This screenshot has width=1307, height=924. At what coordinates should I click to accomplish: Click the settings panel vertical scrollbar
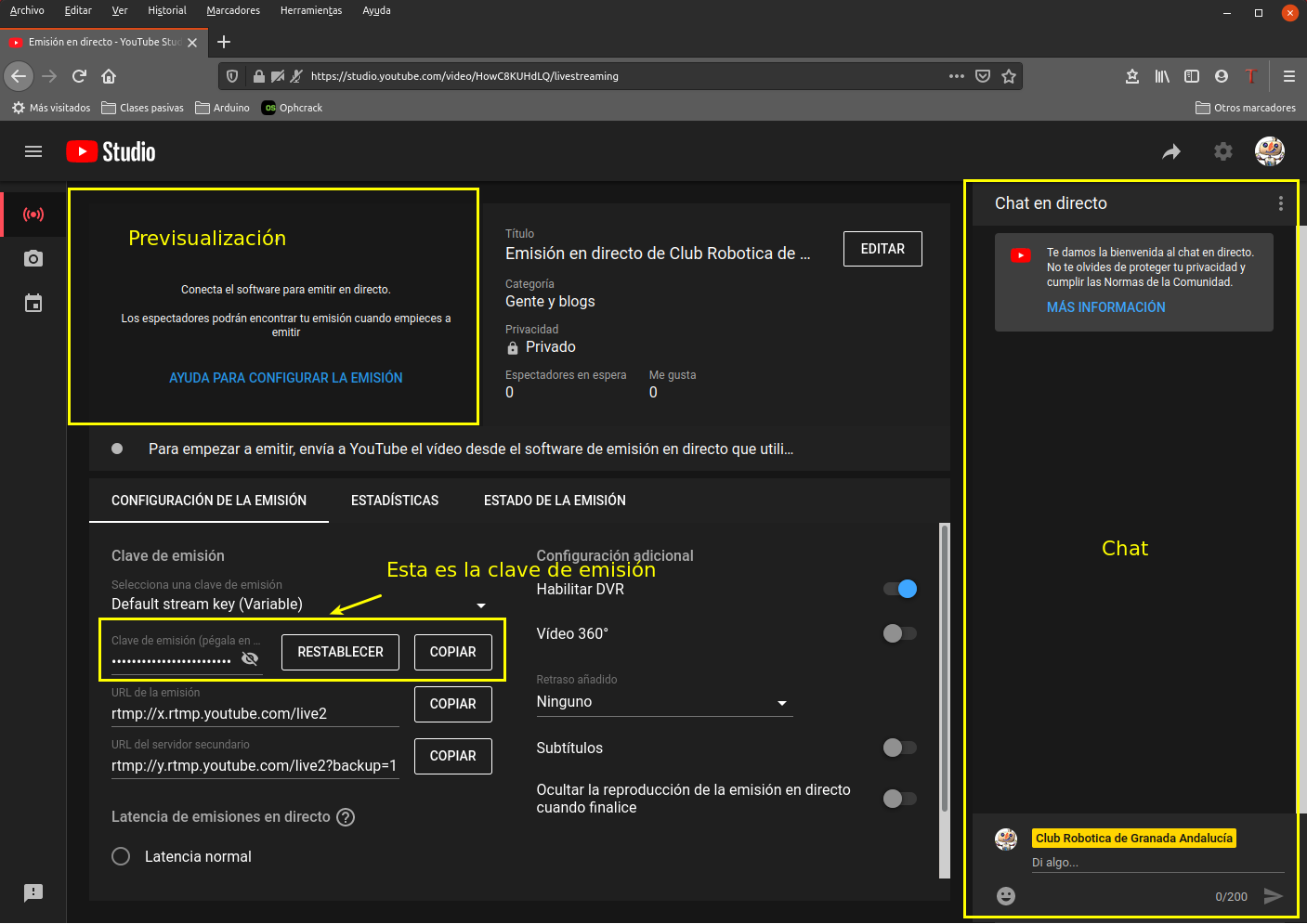[945, 669]
